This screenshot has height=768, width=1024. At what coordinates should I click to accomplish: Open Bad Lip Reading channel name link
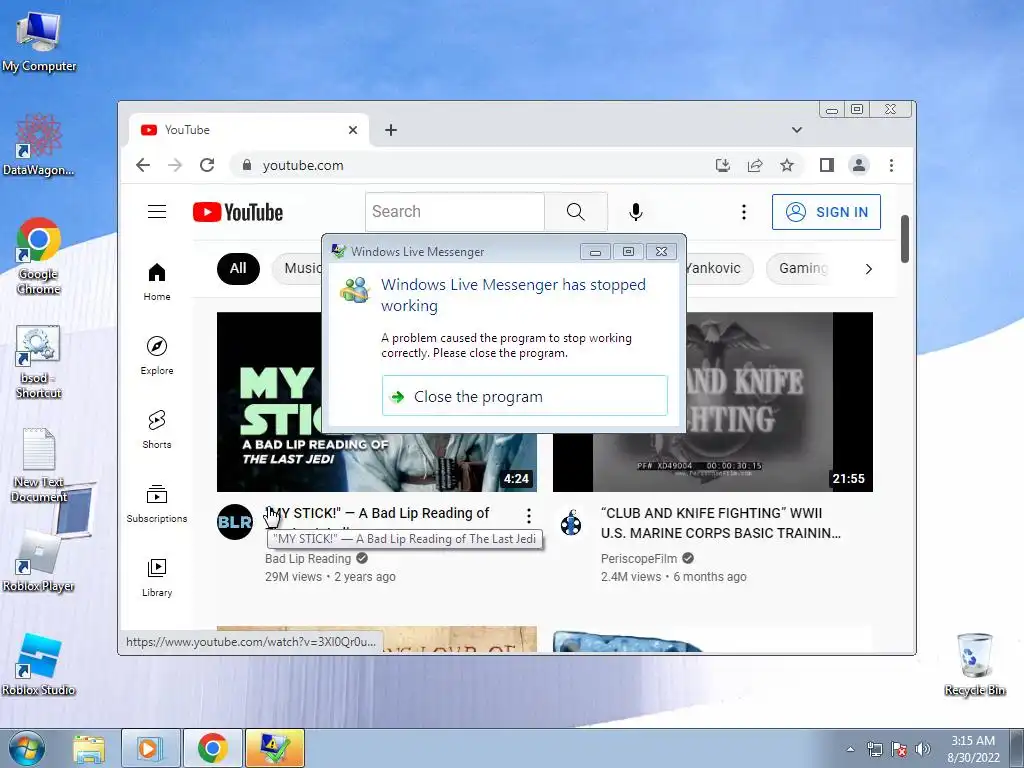(x=308, y=559)
